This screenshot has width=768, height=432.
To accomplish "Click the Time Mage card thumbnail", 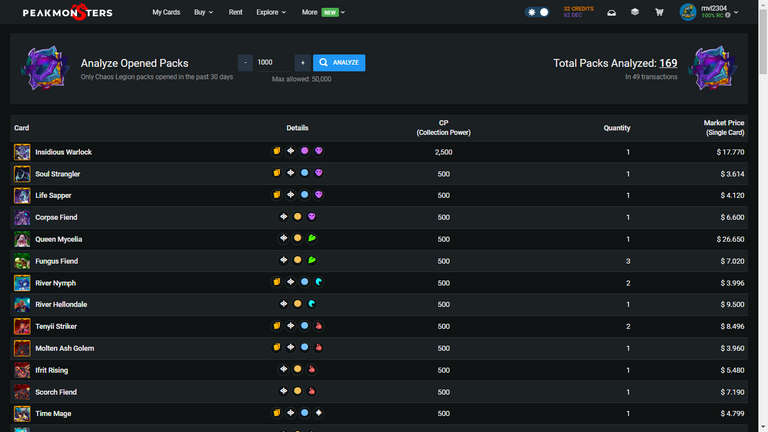I will (22, 413).
